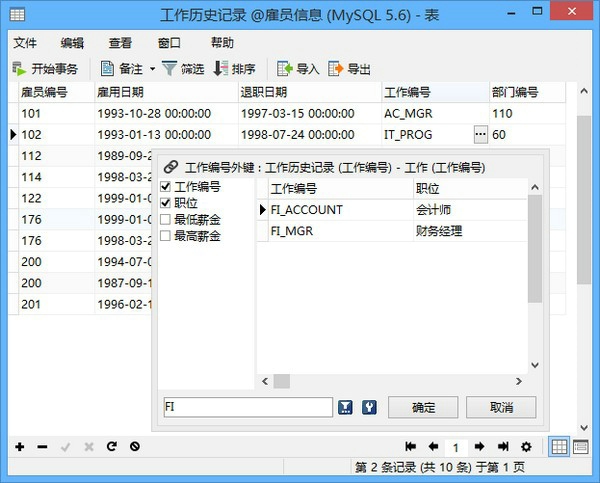Open foreign key lookup ellipsis button
Viewport: 600px width, 483px height.
click(481, 134)
